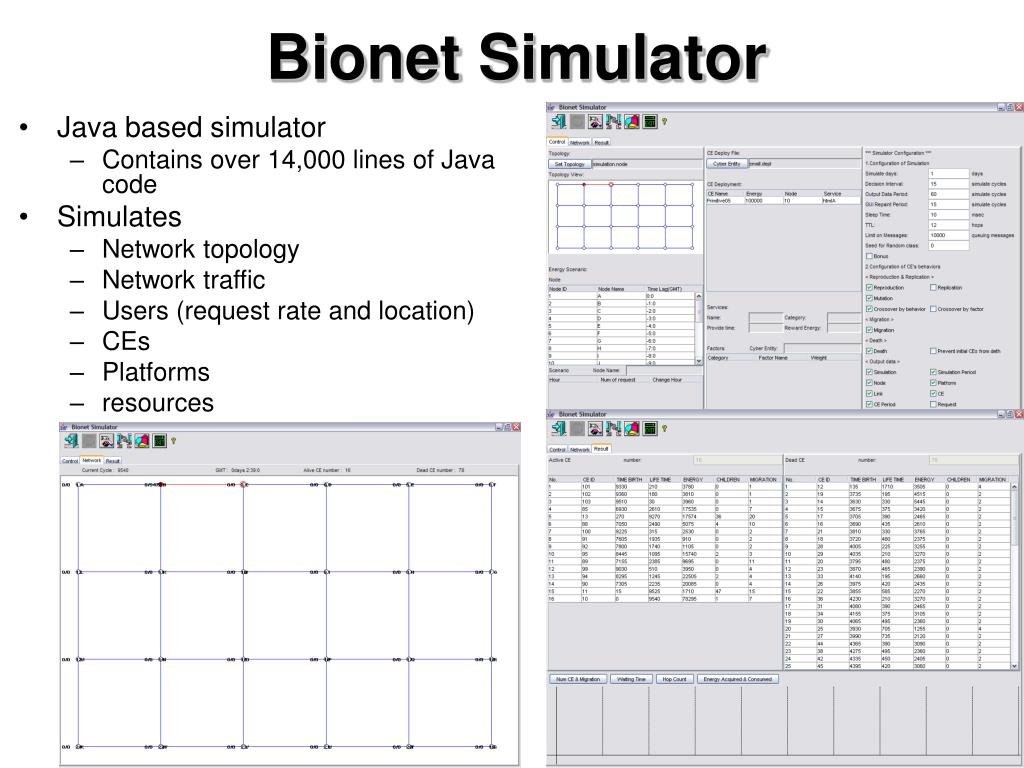The height and width of the screenshot is (768, 1024).
Task: Click the door-arrow exit icon in Control-tab window
Action: tap(558, 121)
